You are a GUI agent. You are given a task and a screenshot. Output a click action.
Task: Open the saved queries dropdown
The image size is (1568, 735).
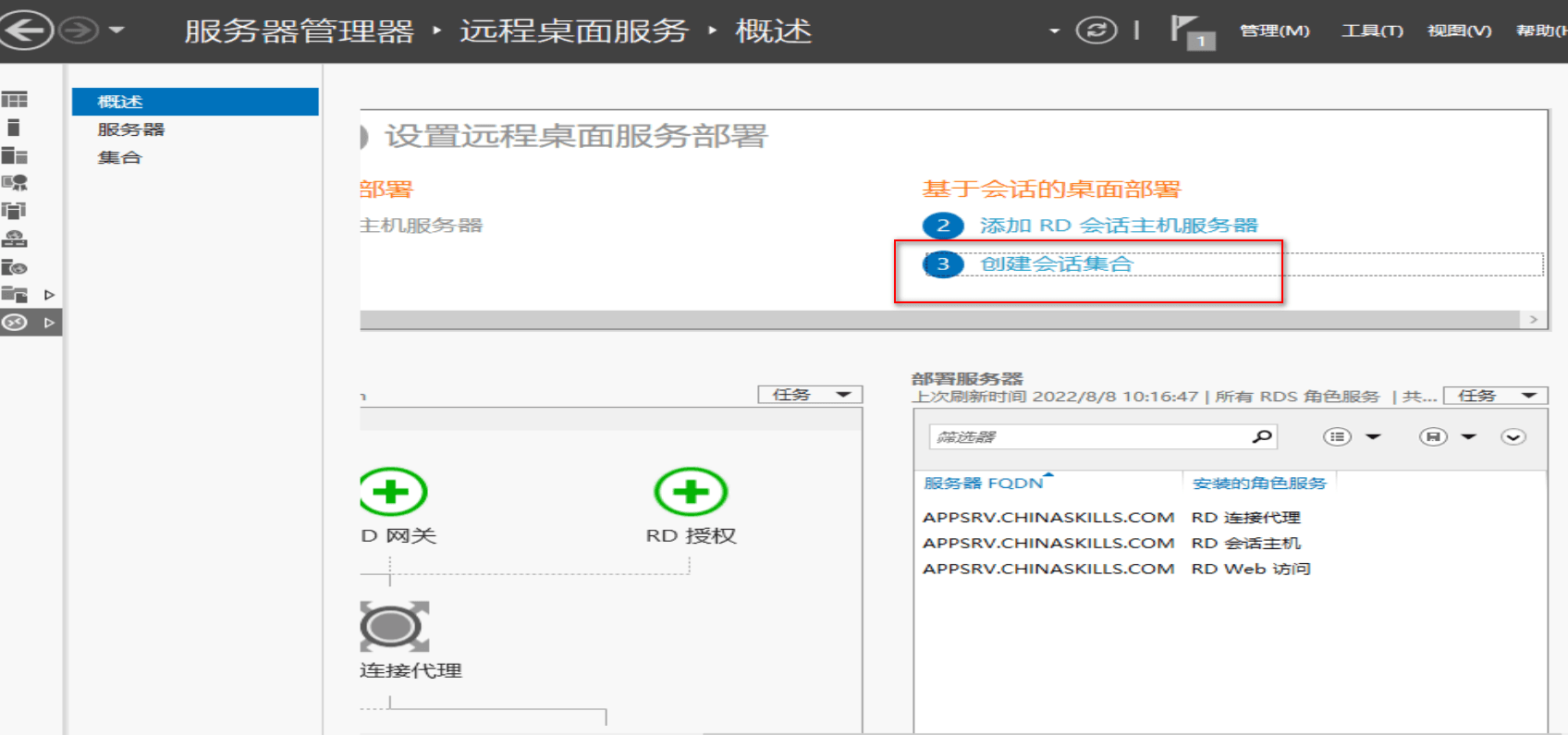tap(1447, 436)
